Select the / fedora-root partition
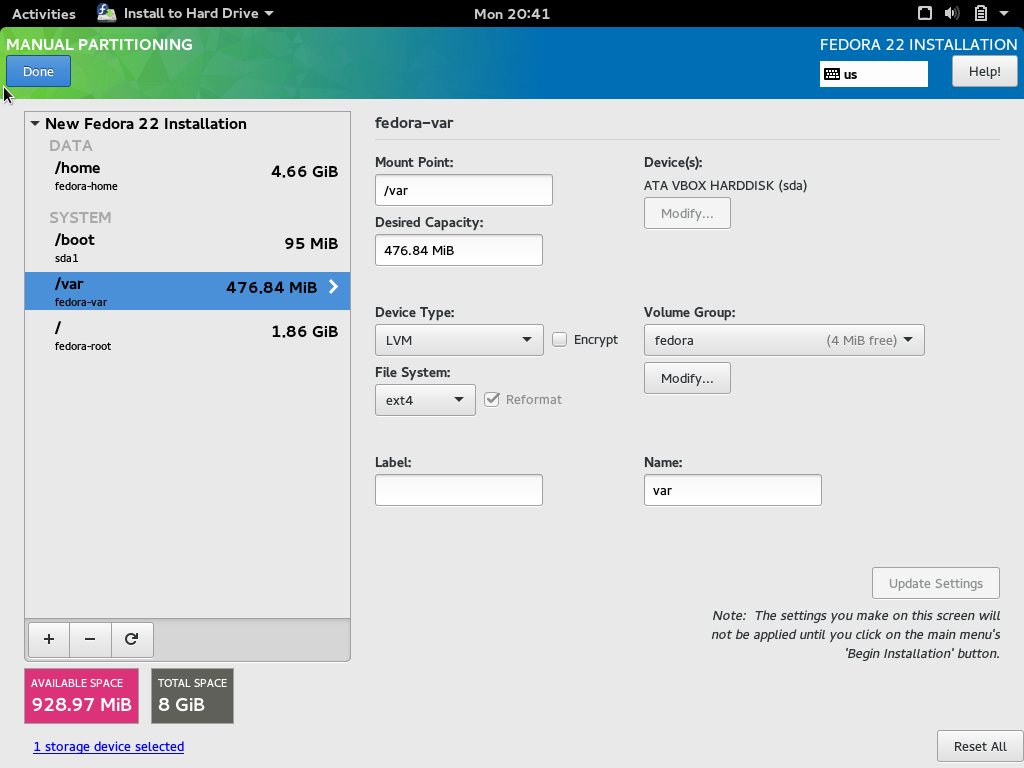This screenshot has width=1024, height=768. point(187,336)
